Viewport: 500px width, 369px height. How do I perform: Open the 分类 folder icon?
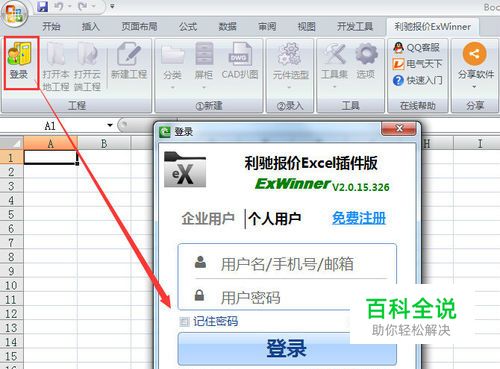point(172,53)
